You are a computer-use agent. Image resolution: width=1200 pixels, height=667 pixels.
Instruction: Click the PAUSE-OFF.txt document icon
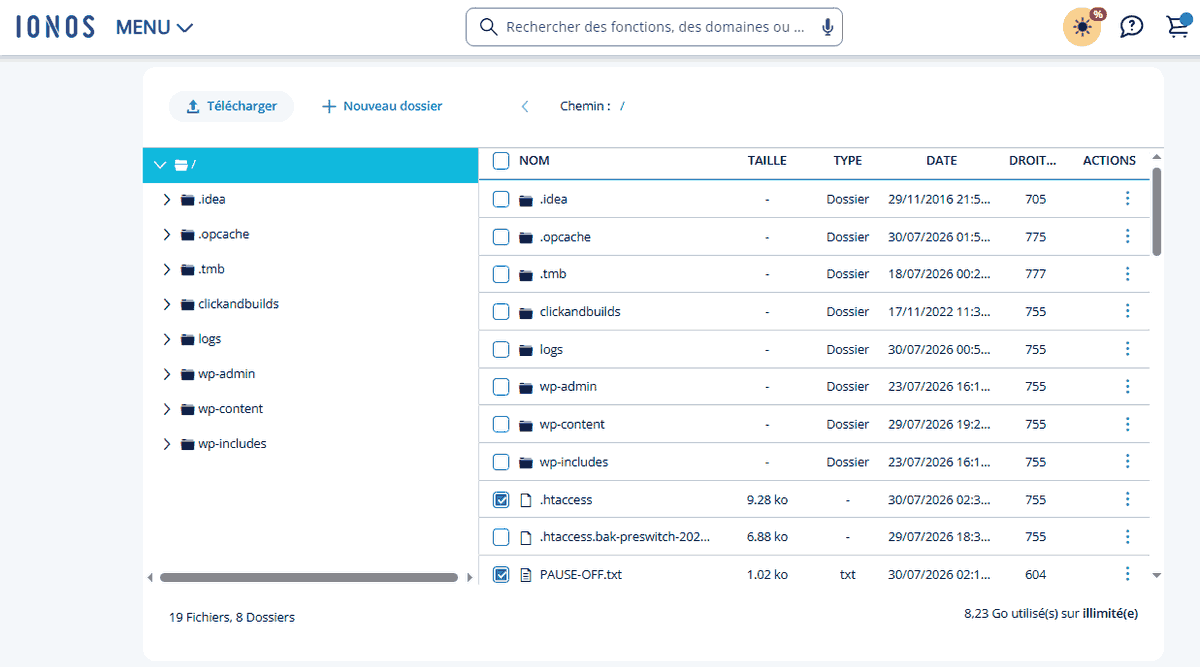[526, 574]
